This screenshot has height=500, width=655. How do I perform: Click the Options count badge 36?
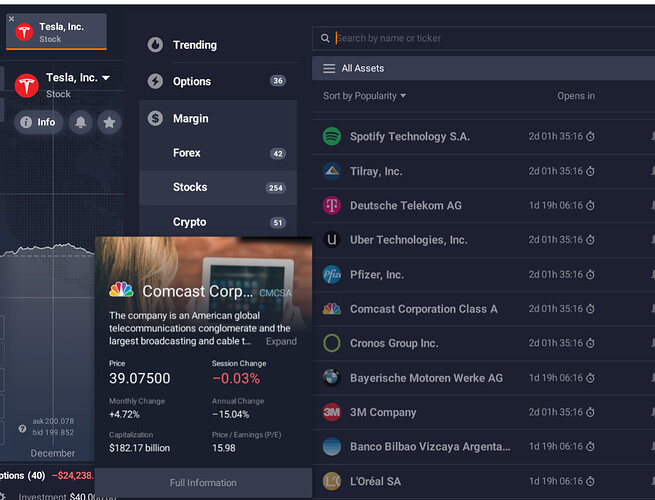coord(278,81)
